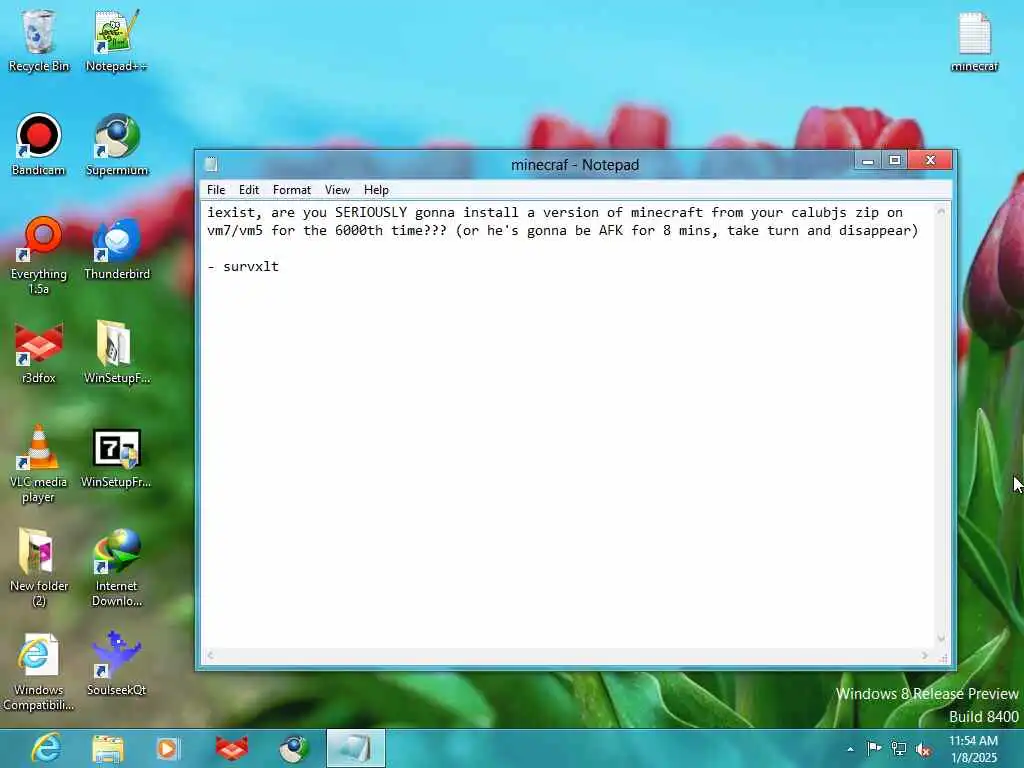Click the horizontal scrollbar right arrow
The image size is (1024, 768).
click(x=925, y=655)
